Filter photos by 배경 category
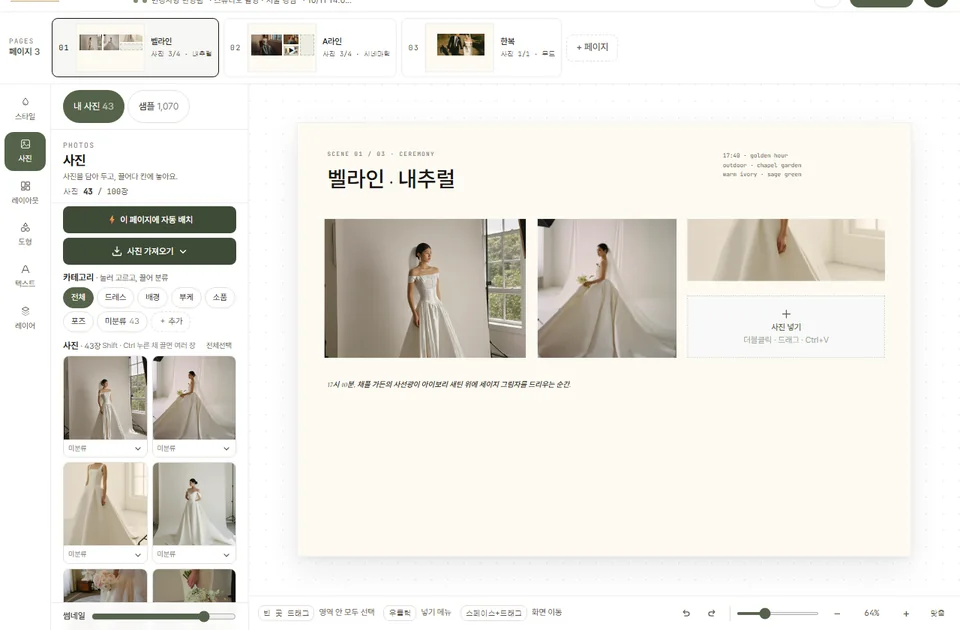Viewport: 960px width, 630px height. (x=152, y=297)
